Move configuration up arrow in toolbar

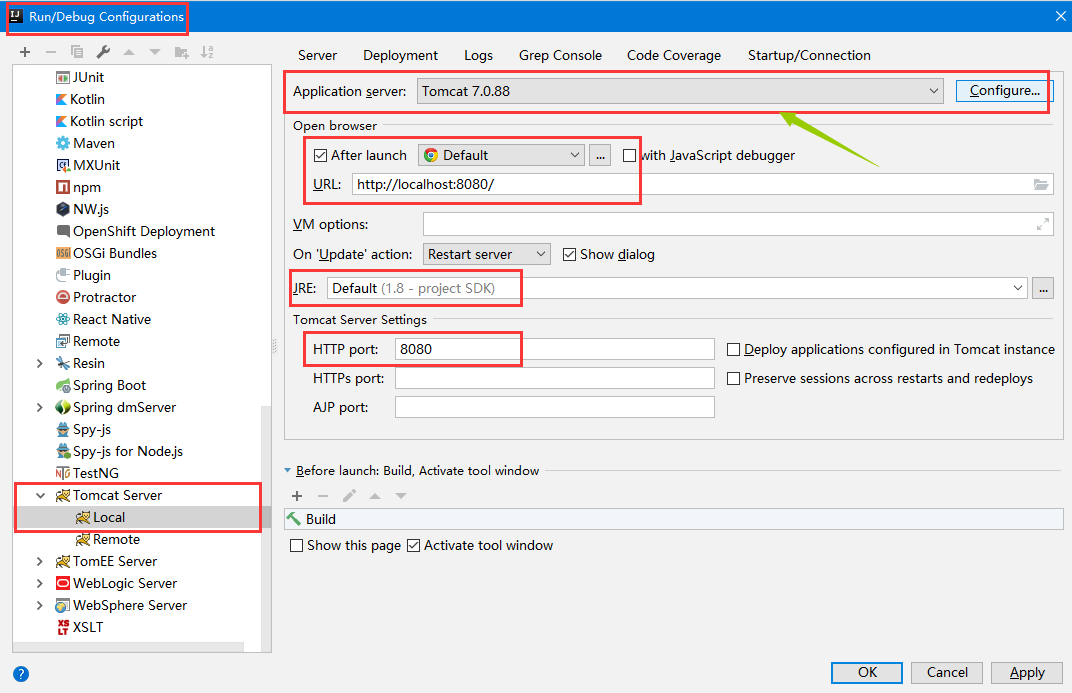[x=129, y=52]
